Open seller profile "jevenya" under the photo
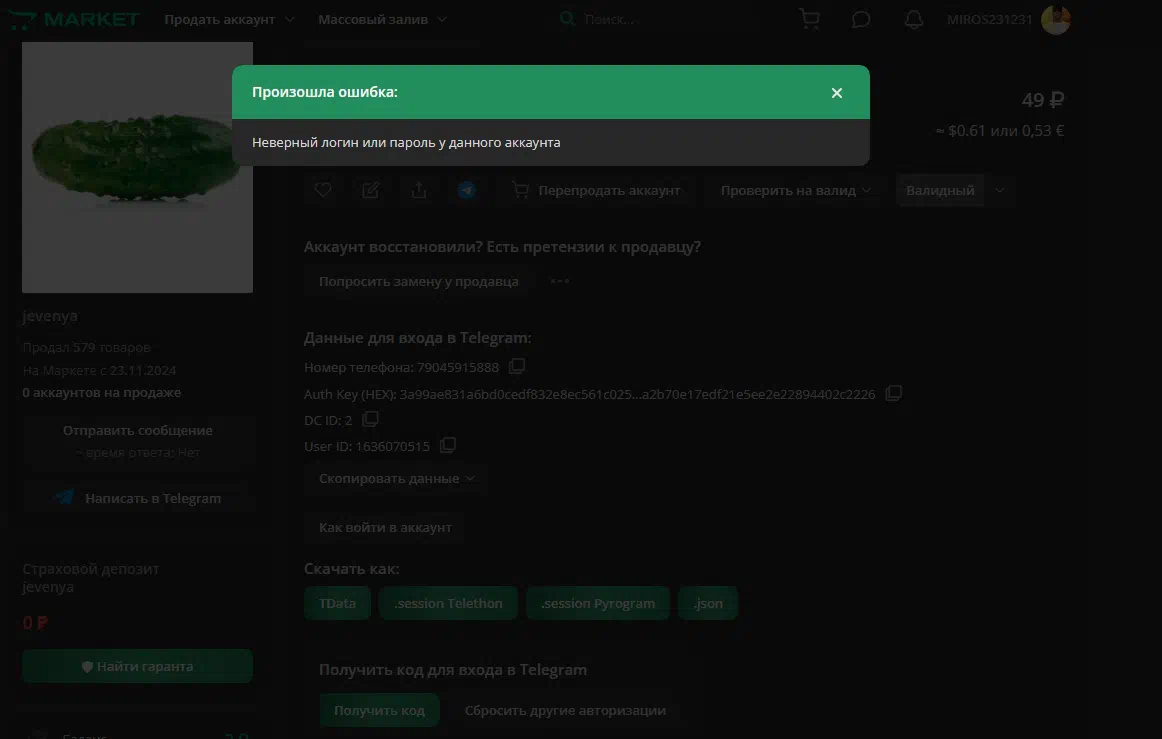The image size is (1162, 739). (50, 316)
